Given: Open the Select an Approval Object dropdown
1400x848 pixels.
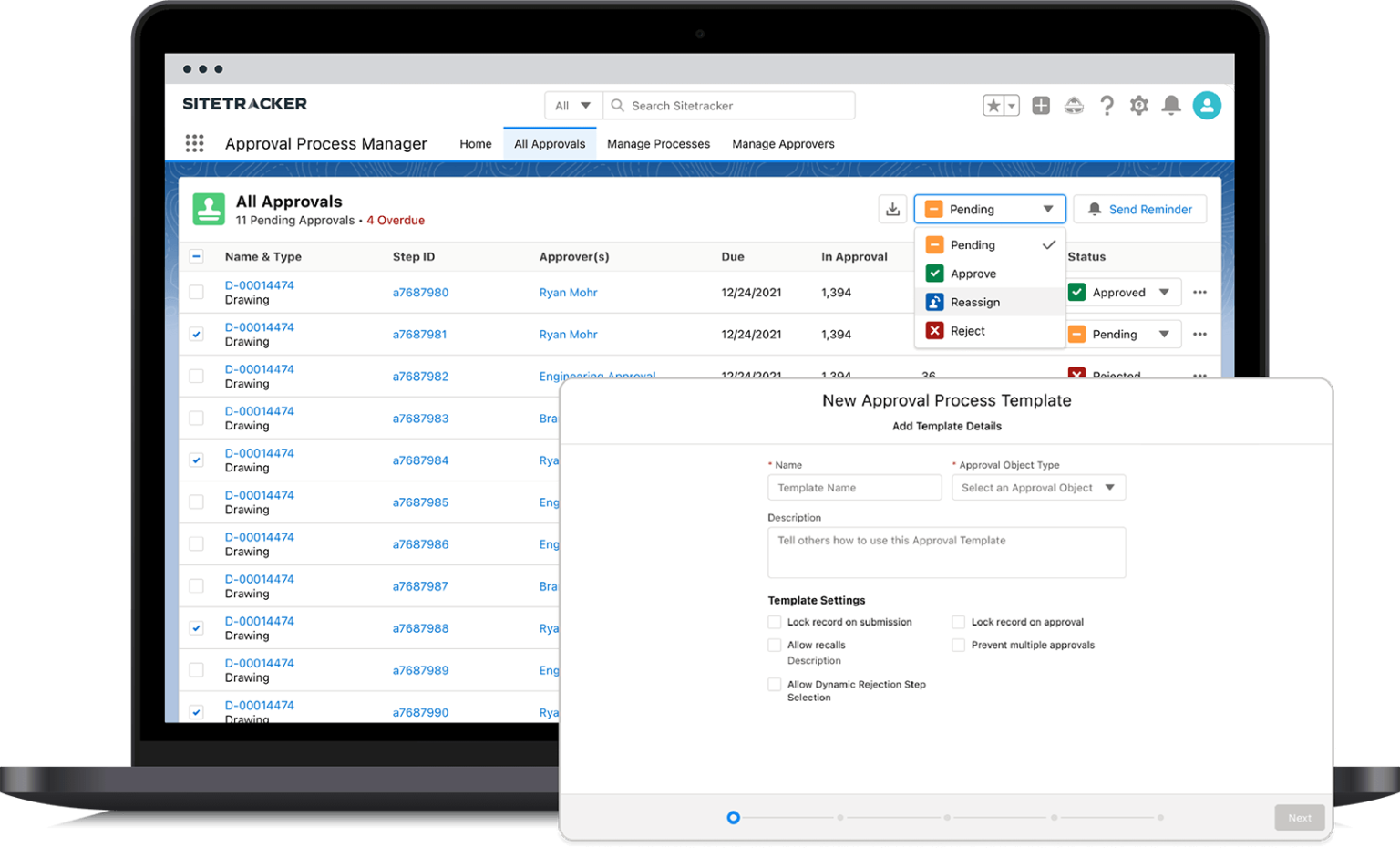Looking at the screenshot, I should (x=1038, y=487).
